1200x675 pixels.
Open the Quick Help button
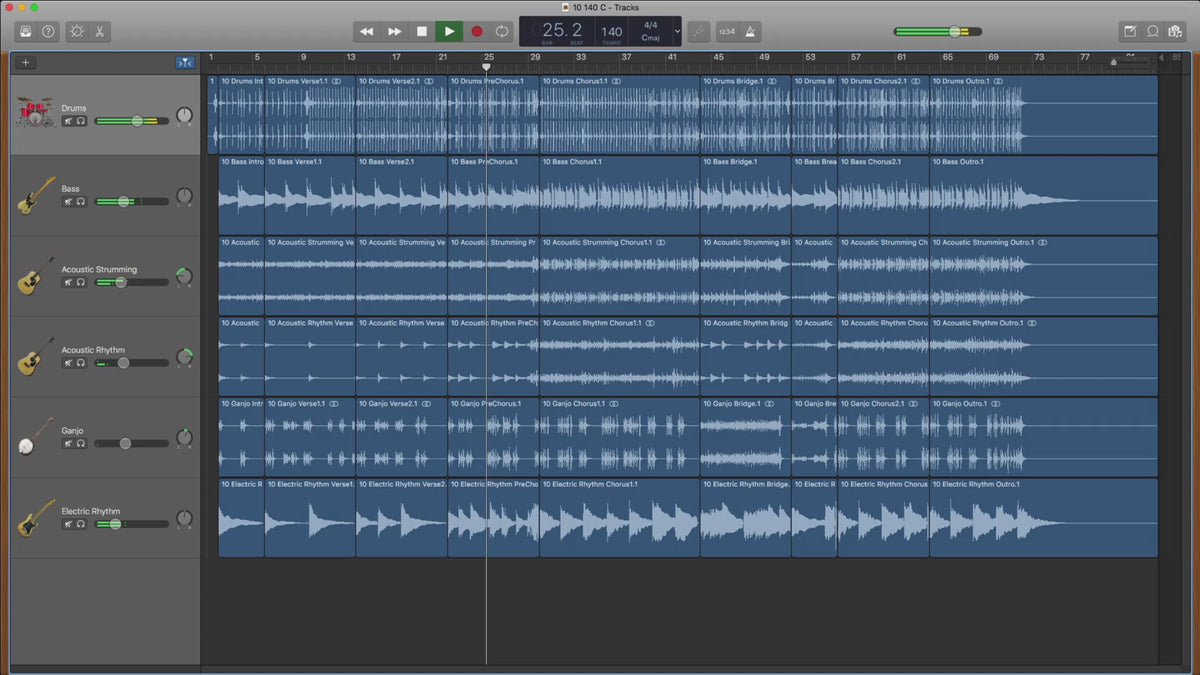coord(48,32)
